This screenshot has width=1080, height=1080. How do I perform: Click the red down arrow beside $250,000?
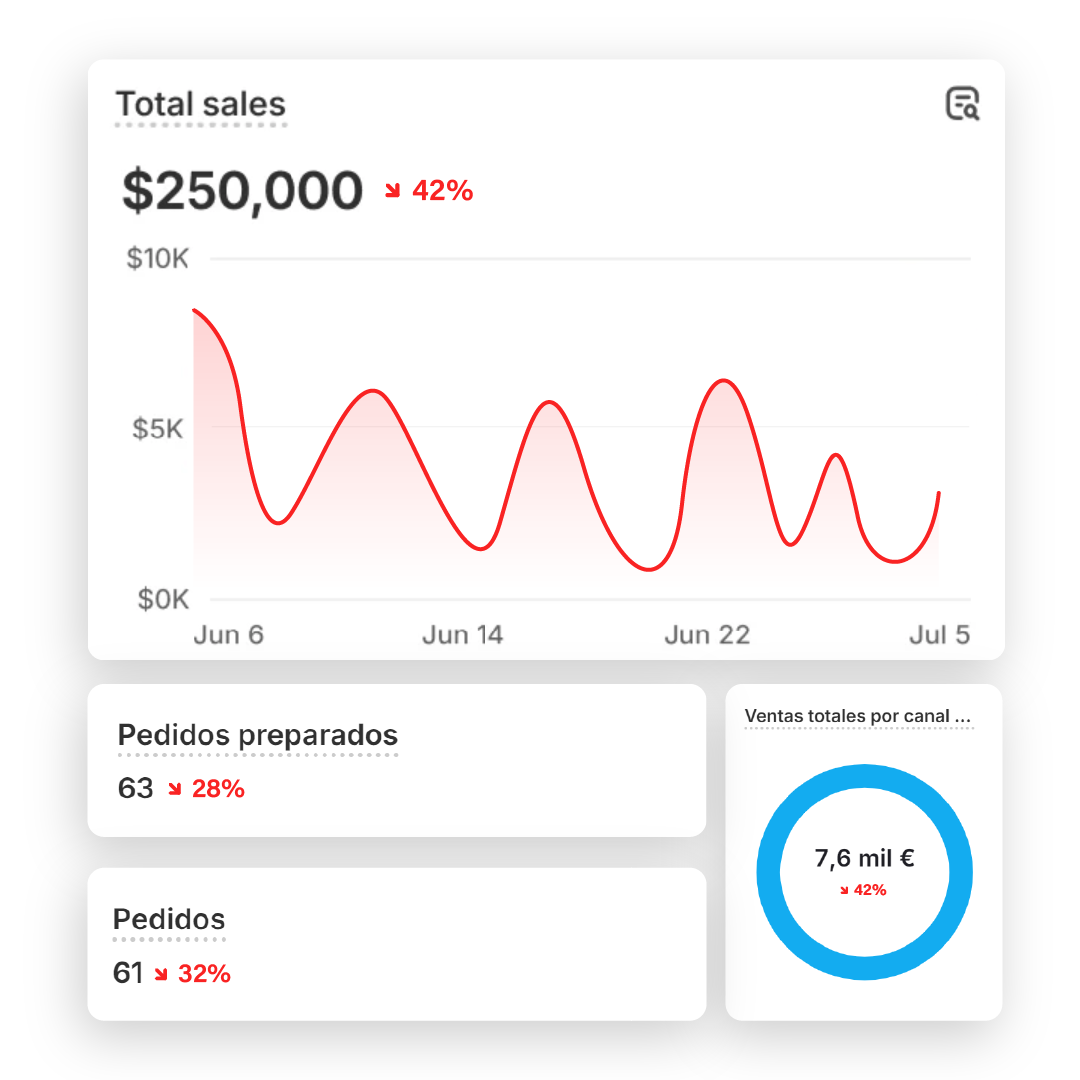(393, 191)
